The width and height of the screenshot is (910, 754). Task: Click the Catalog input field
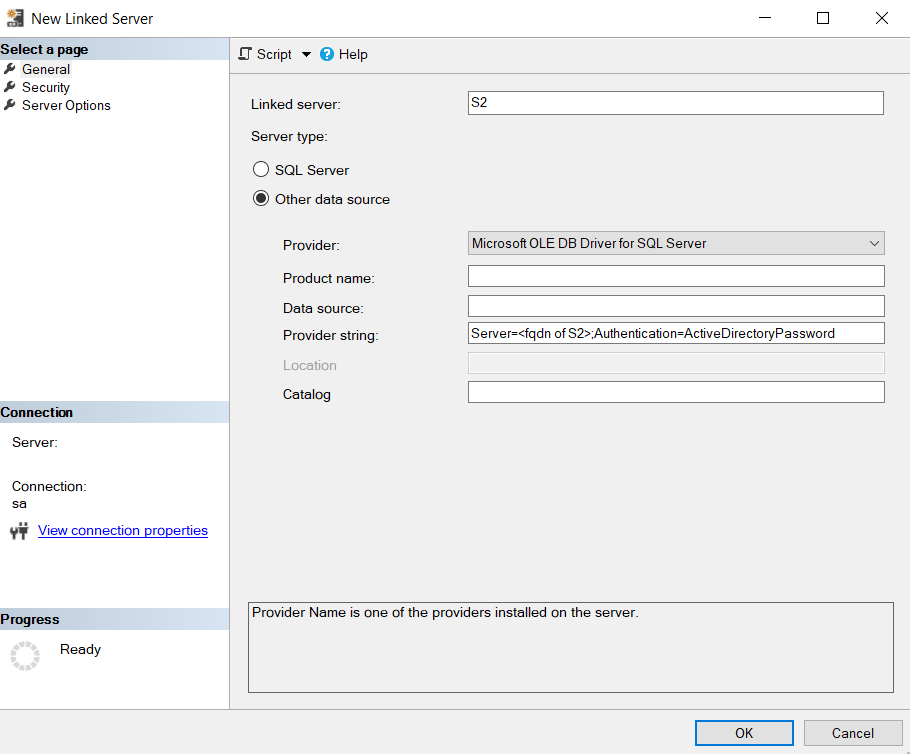coord(675,392)
